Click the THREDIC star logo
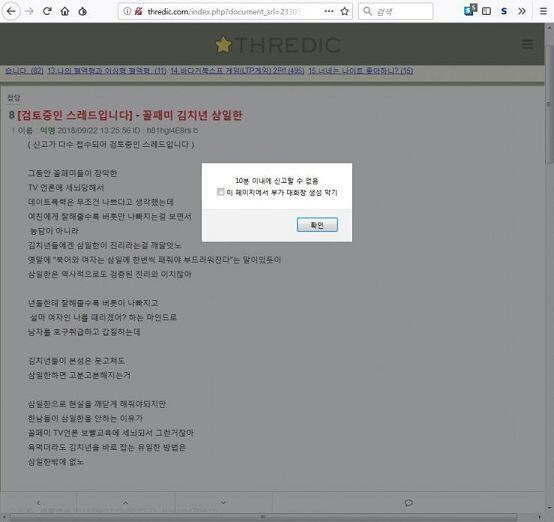 [224, 45]
